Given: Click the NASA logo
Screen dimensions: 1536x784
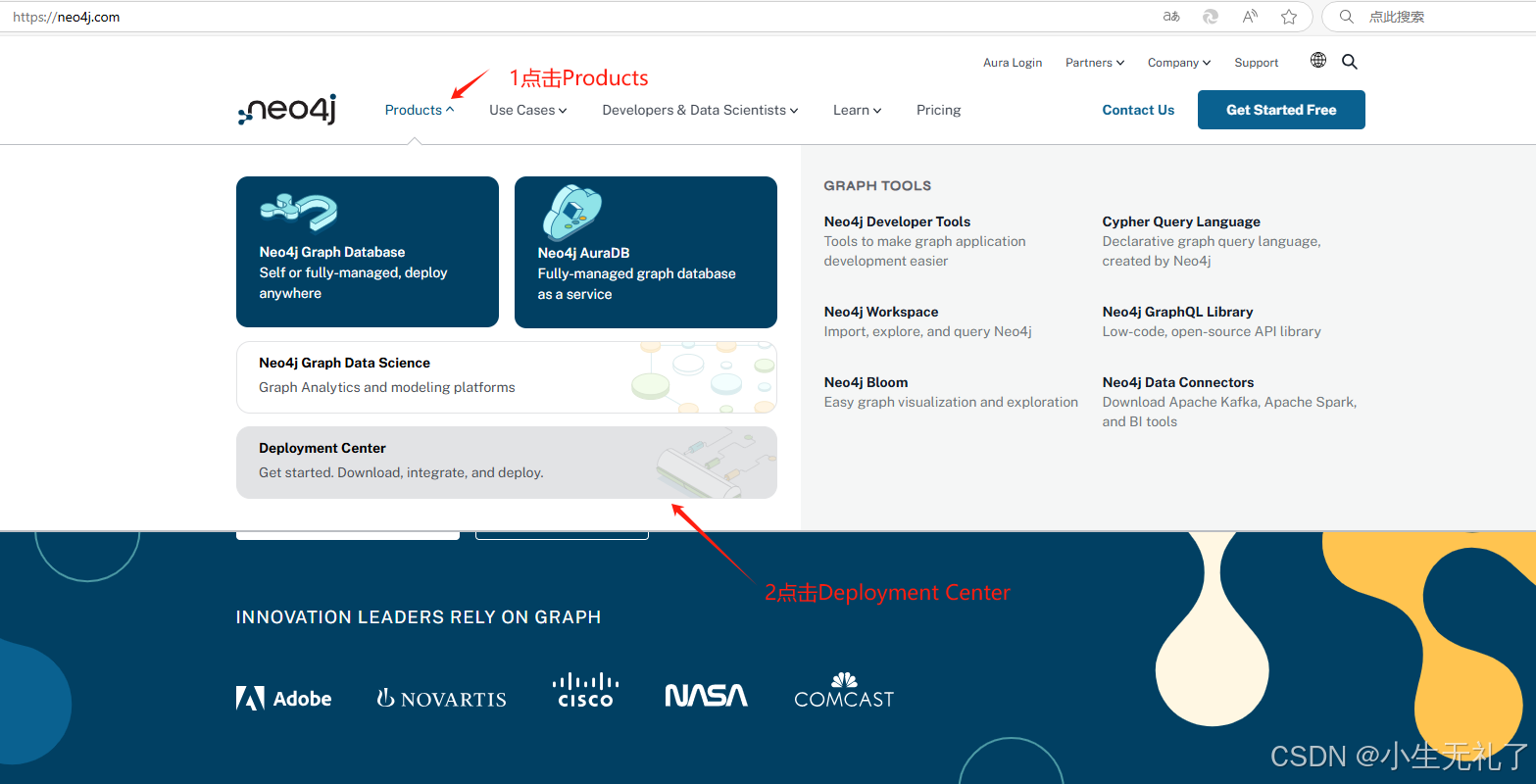Looking at the screenshot, I should click(x=706, y=696).
